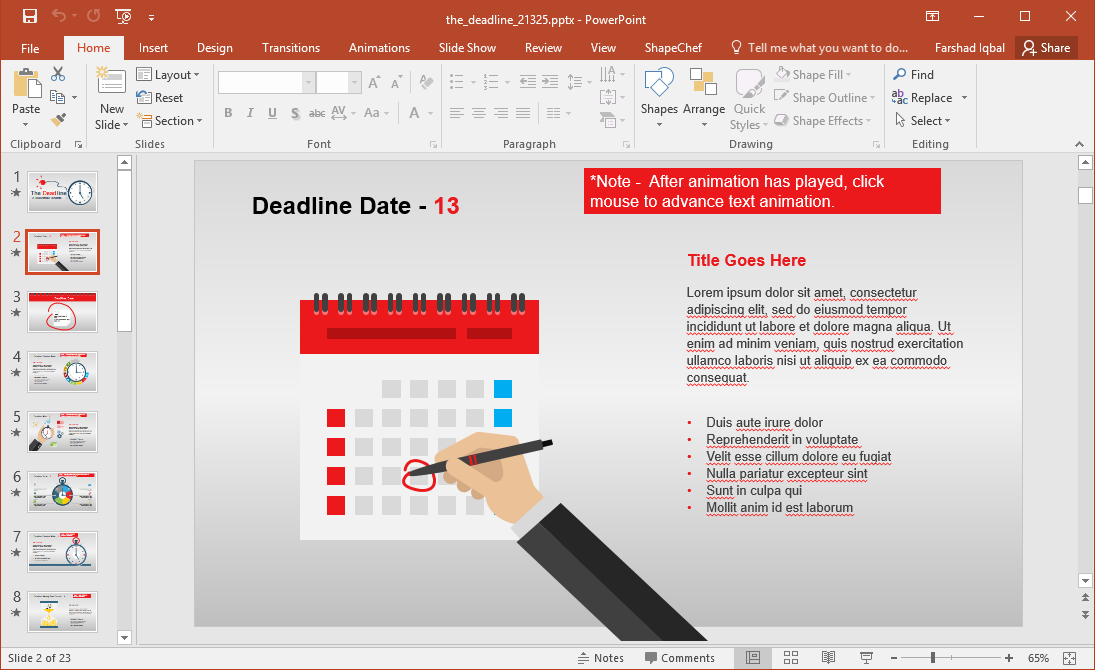
Task: Toggle italic formatting
Action: [250, 113]
